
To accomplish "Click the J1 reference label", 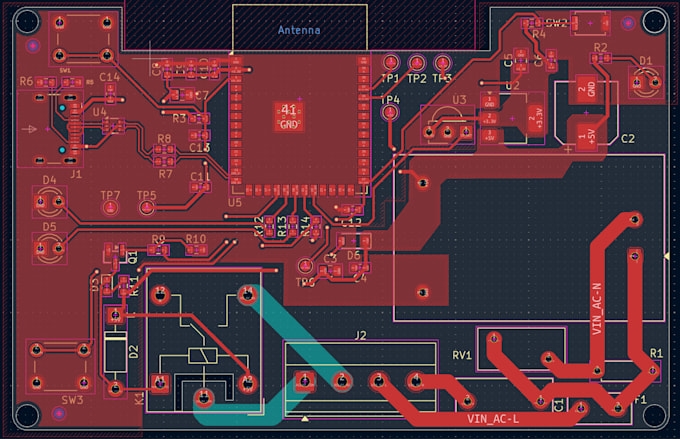I will [76, 174].
